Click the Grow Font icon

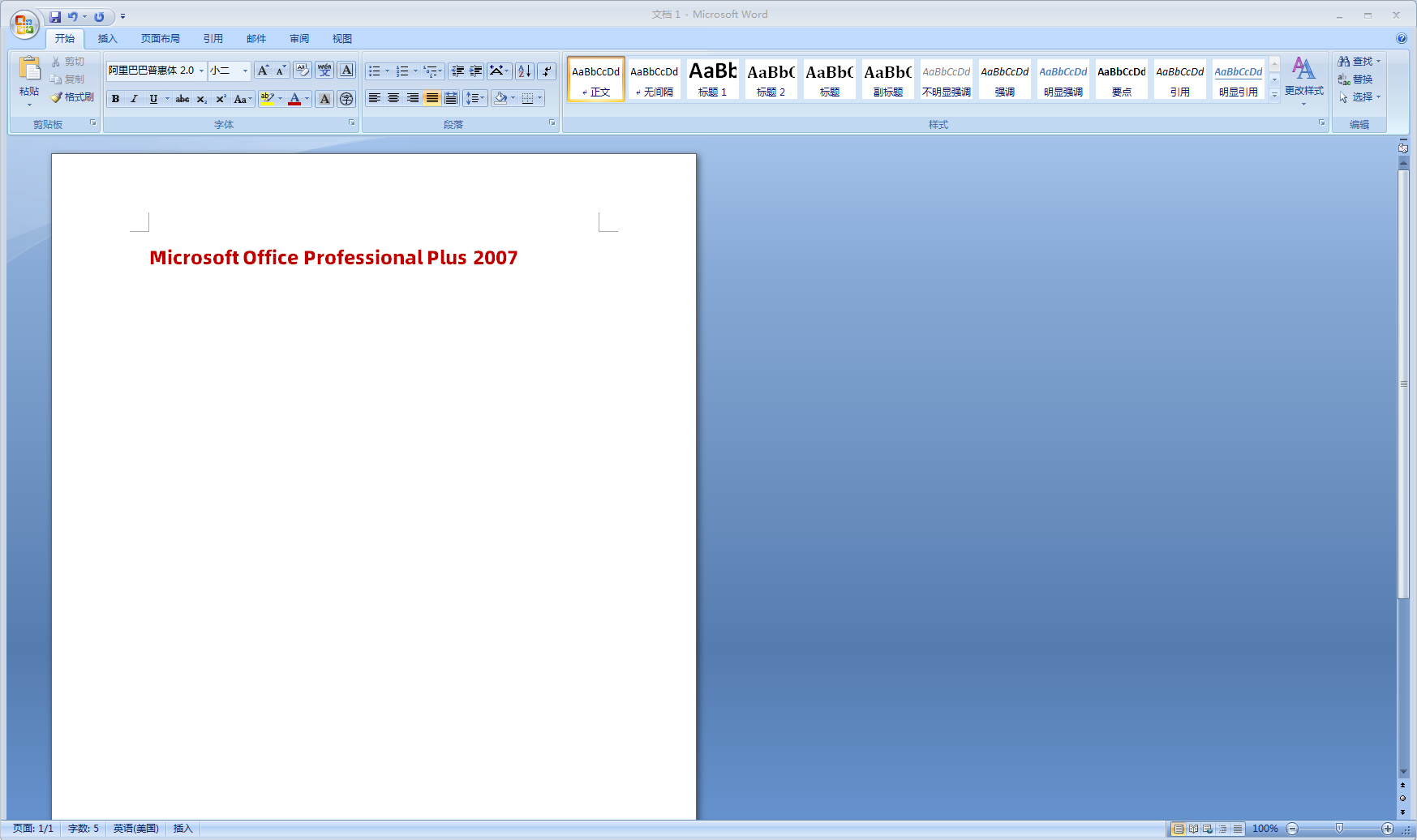click(263, 71)
